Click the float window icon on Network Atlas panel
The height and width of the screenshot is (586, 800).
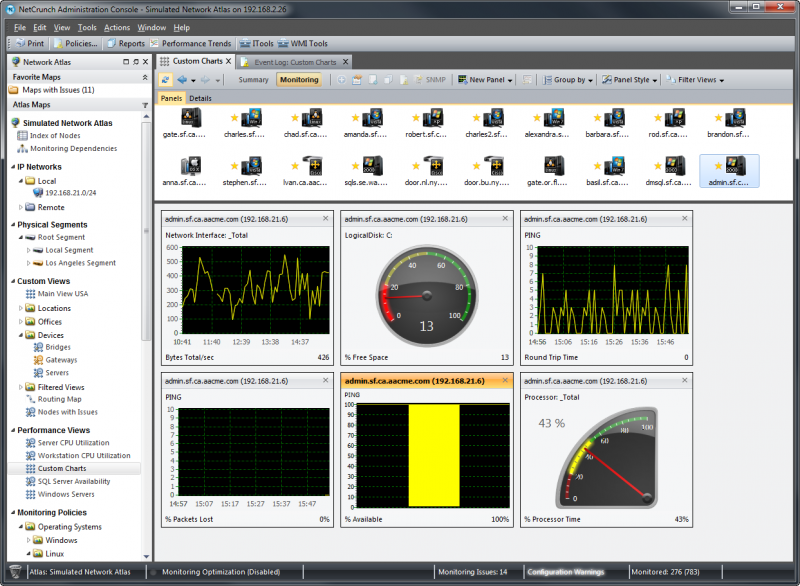(x=126, y=62)
